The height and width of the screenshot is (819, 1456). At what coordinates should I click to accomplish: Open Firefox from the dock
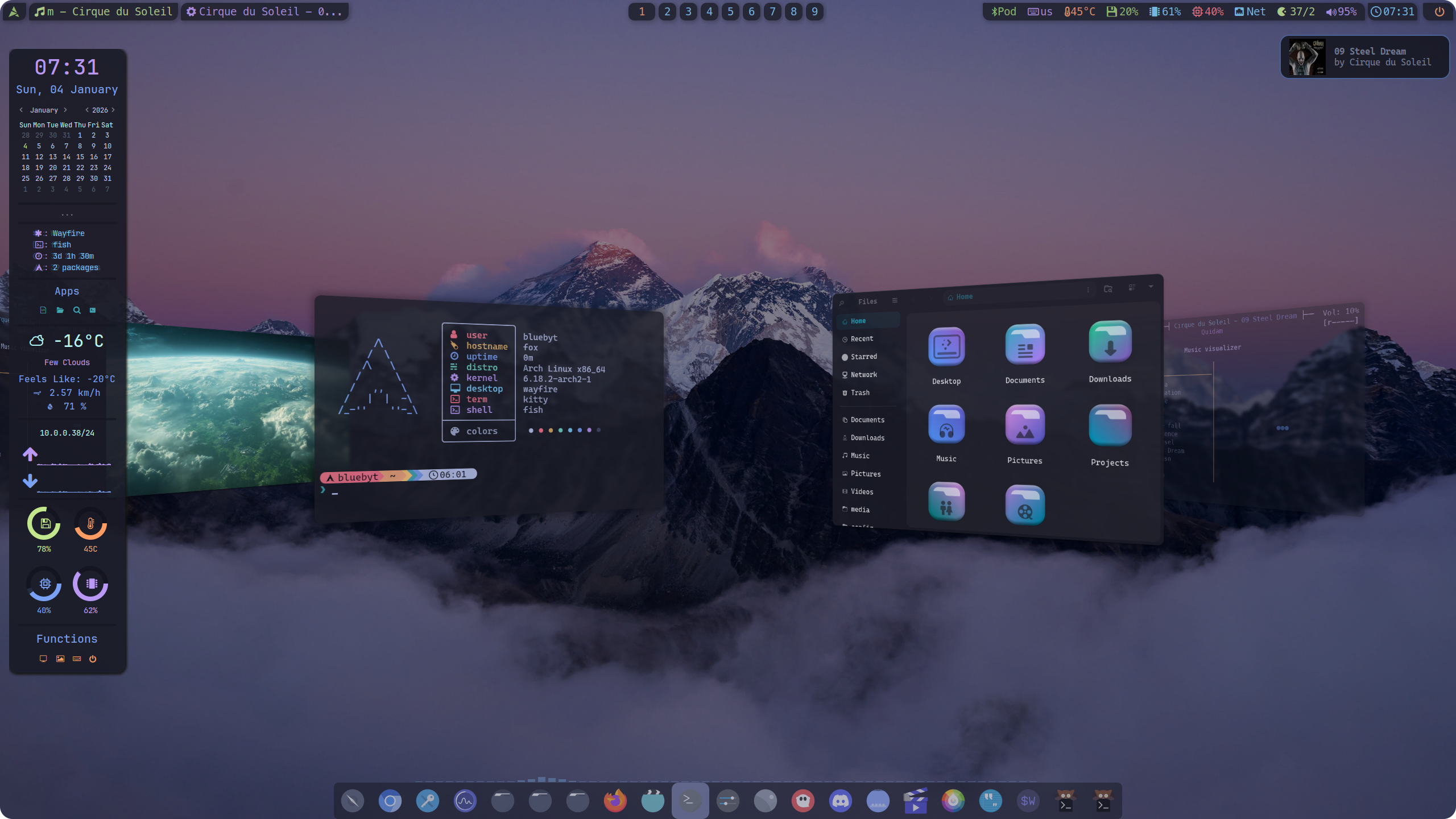615,801
